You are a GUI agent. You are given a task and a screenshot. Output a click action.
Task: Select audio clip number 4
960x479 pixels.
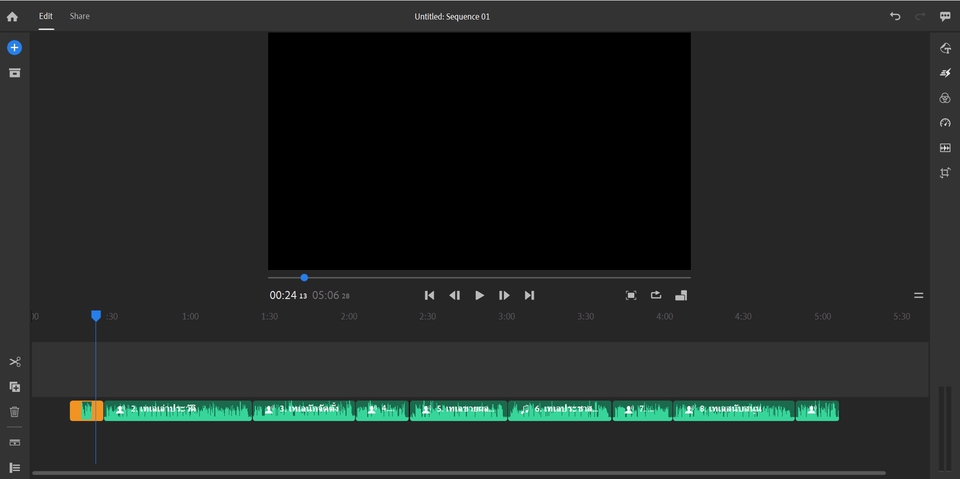[x=383, y=410]
